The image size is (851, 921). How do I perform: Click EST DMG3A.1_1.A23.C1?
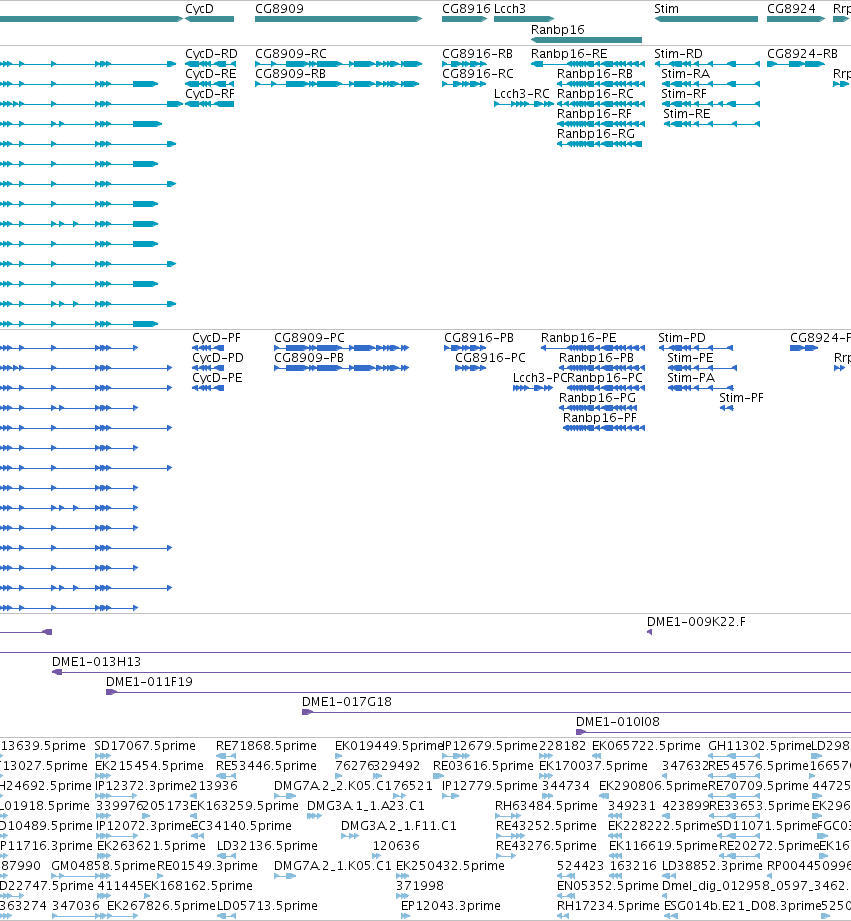coord(314,816)
